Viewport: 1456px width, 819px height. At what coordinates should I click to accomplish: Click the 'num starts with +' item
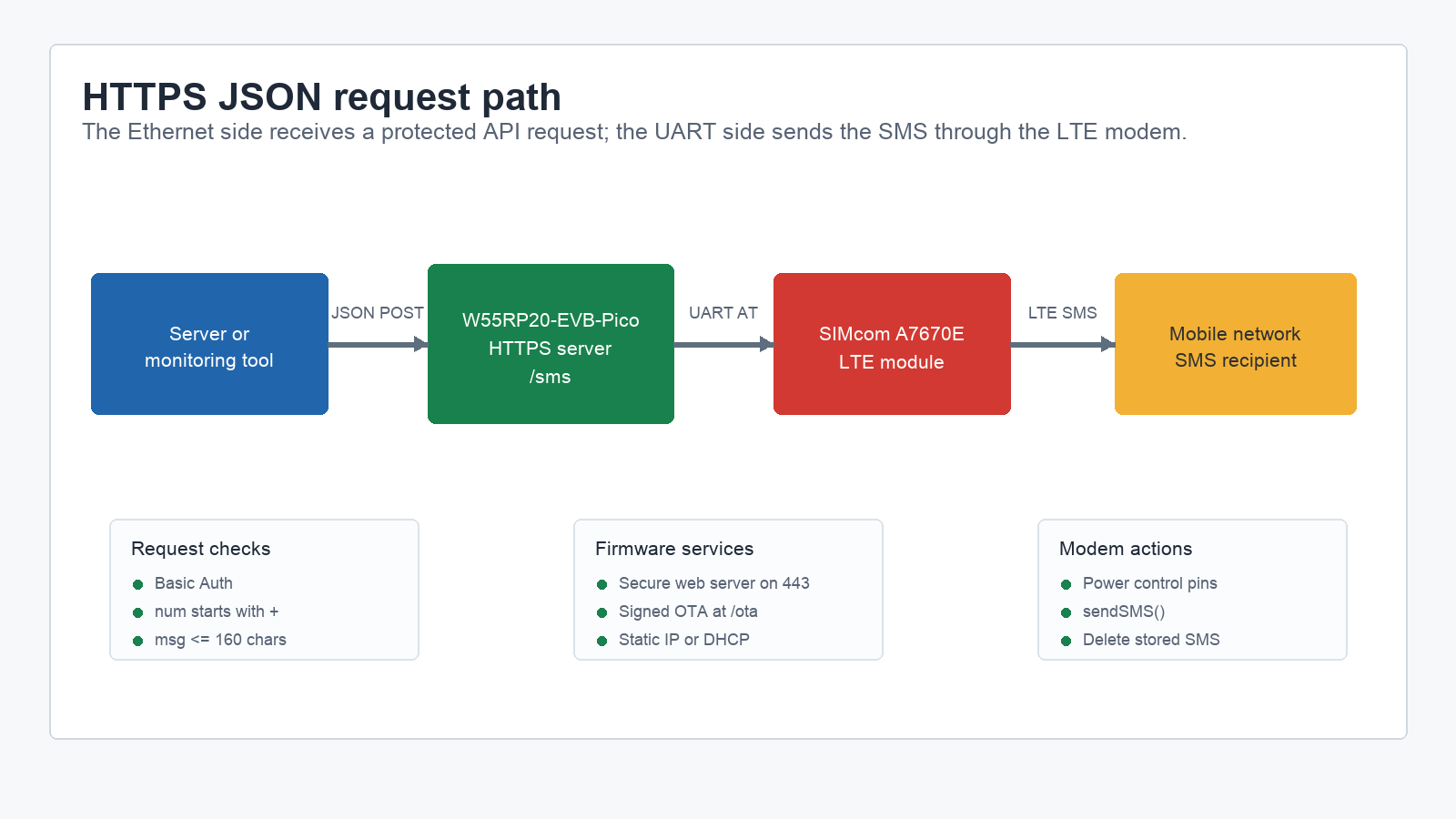coord(217,612)
